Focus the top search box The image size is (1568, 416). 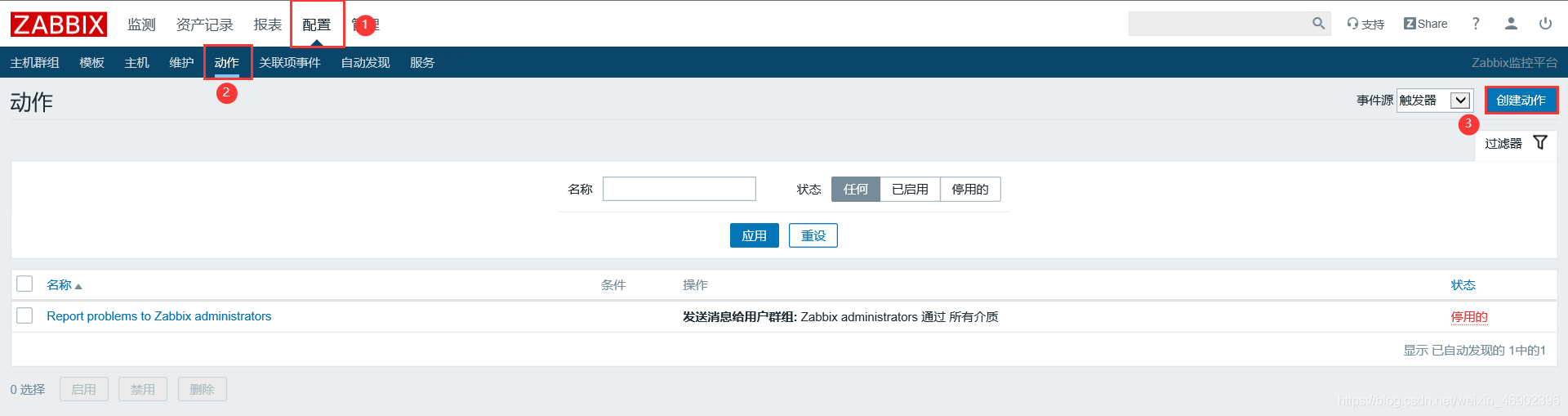[x=1229, y=24]
